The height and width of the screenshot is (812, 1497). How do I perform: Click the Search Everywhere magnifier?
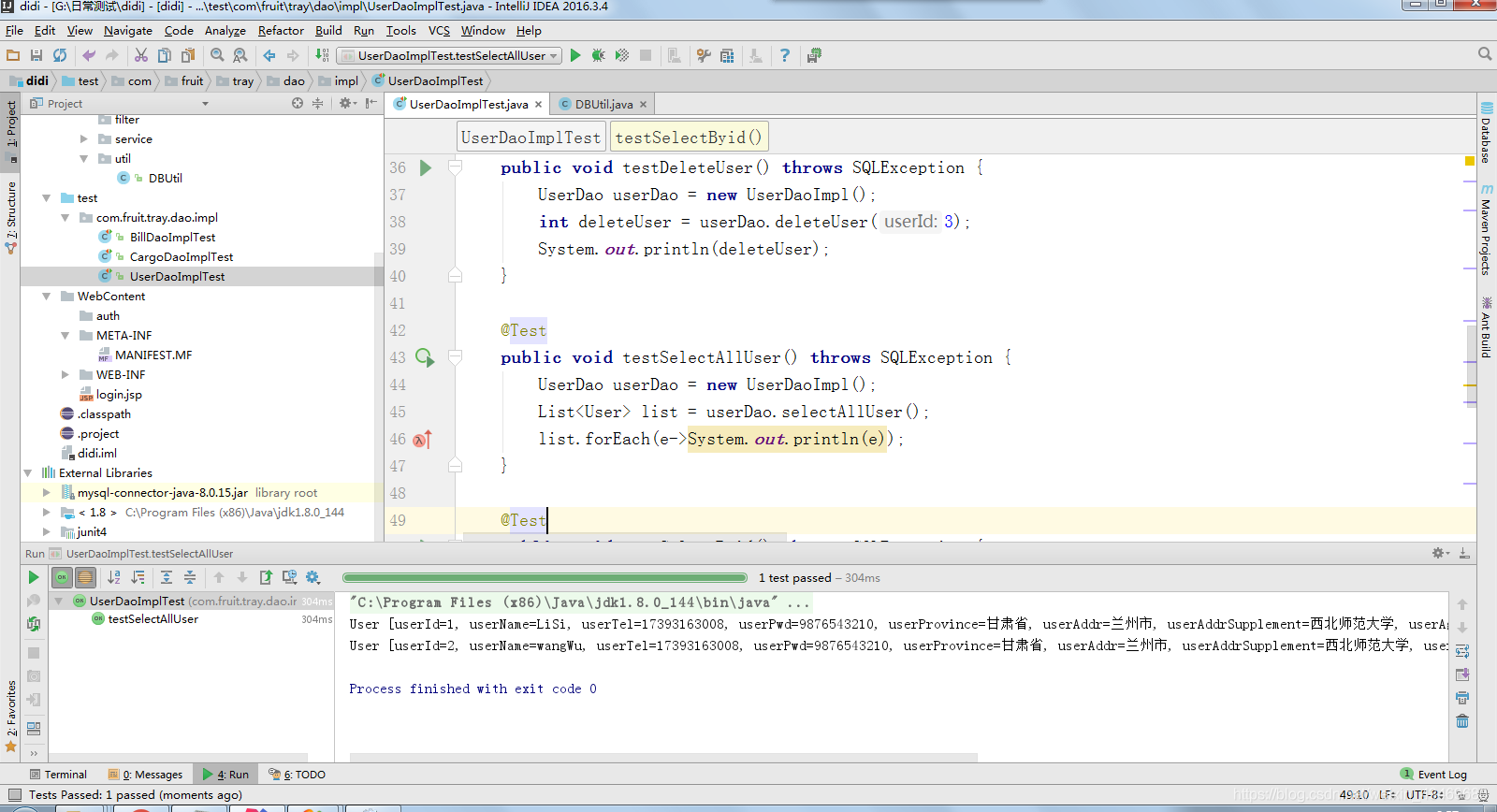coord(1485,54)
